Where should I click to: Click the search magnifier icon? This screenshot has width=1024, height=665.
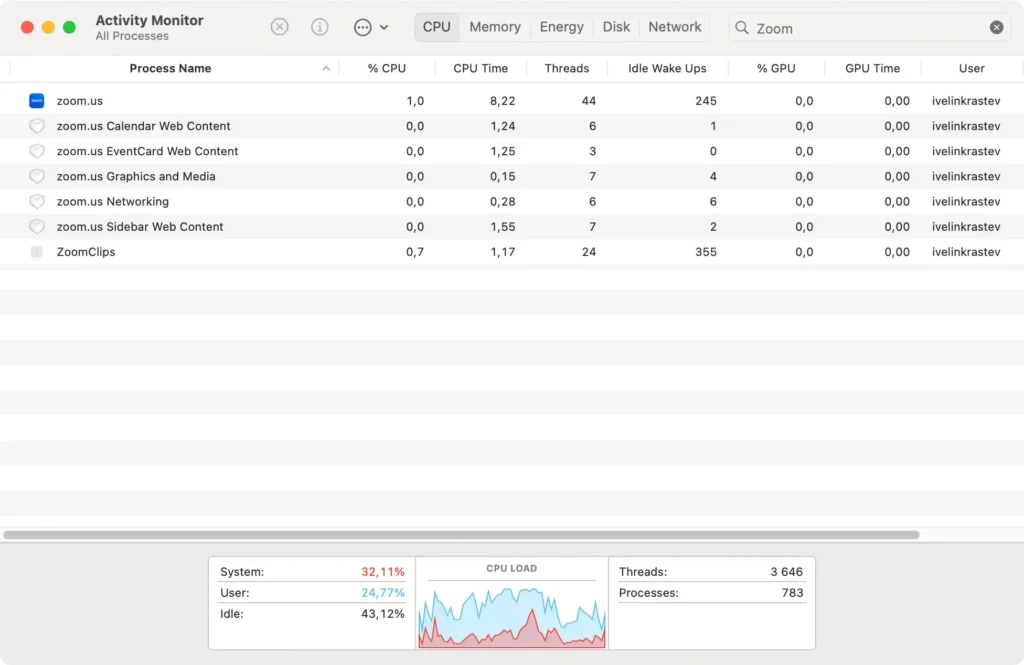[742, 27]
